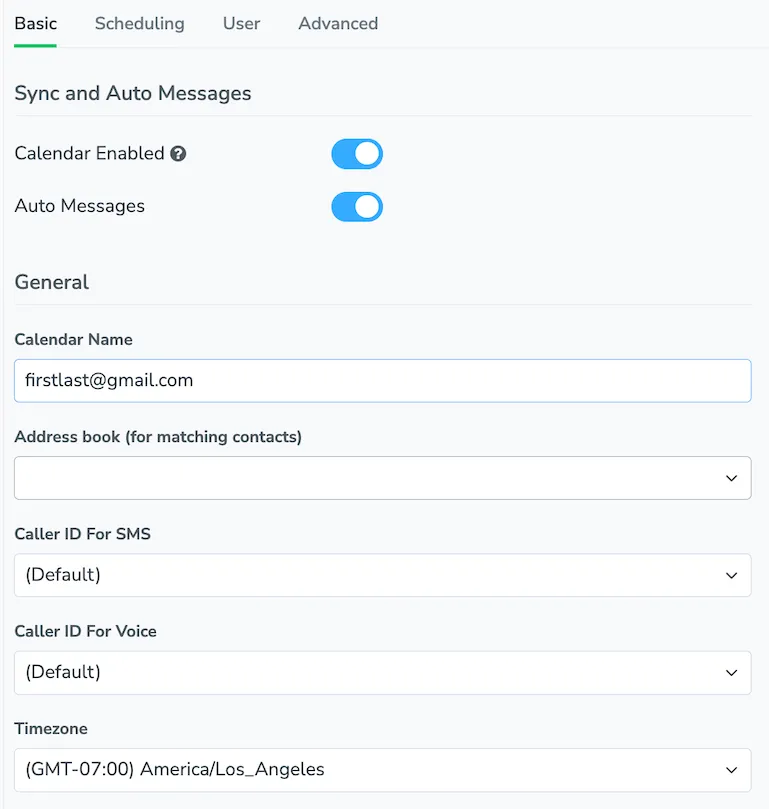This screenshot has height=809, width=769.
Task: Select the (Default) Caller ID For SMS value
Action: [x=63, y=575]
